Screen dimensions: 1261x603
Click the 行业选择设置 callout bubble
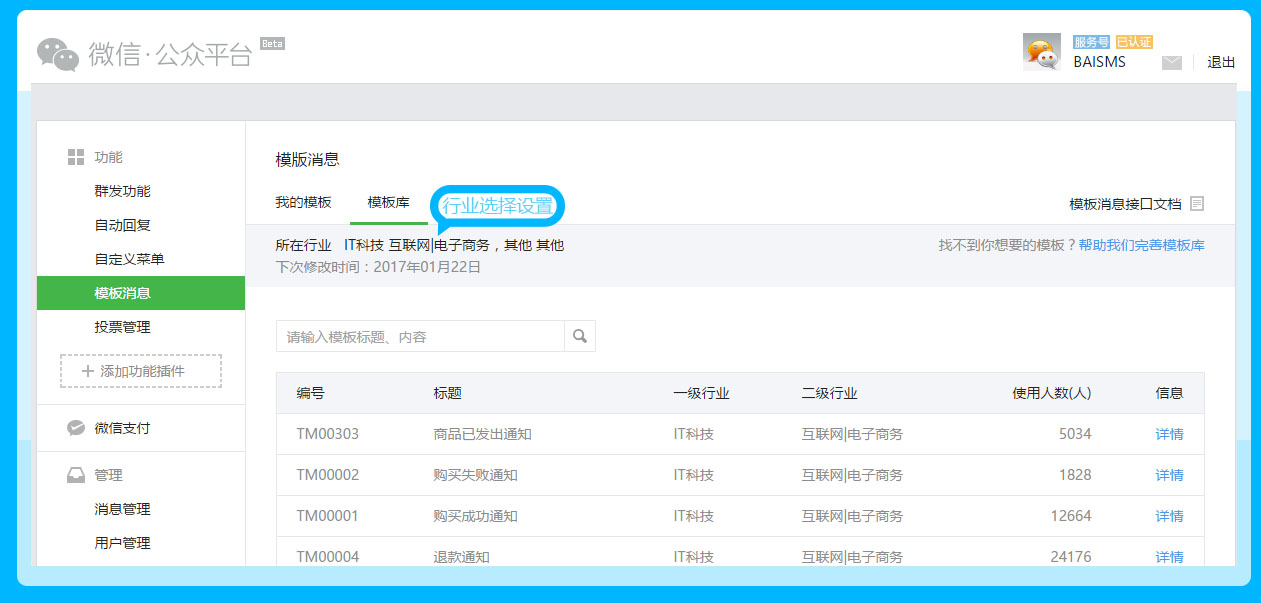[x=497, y=206]
